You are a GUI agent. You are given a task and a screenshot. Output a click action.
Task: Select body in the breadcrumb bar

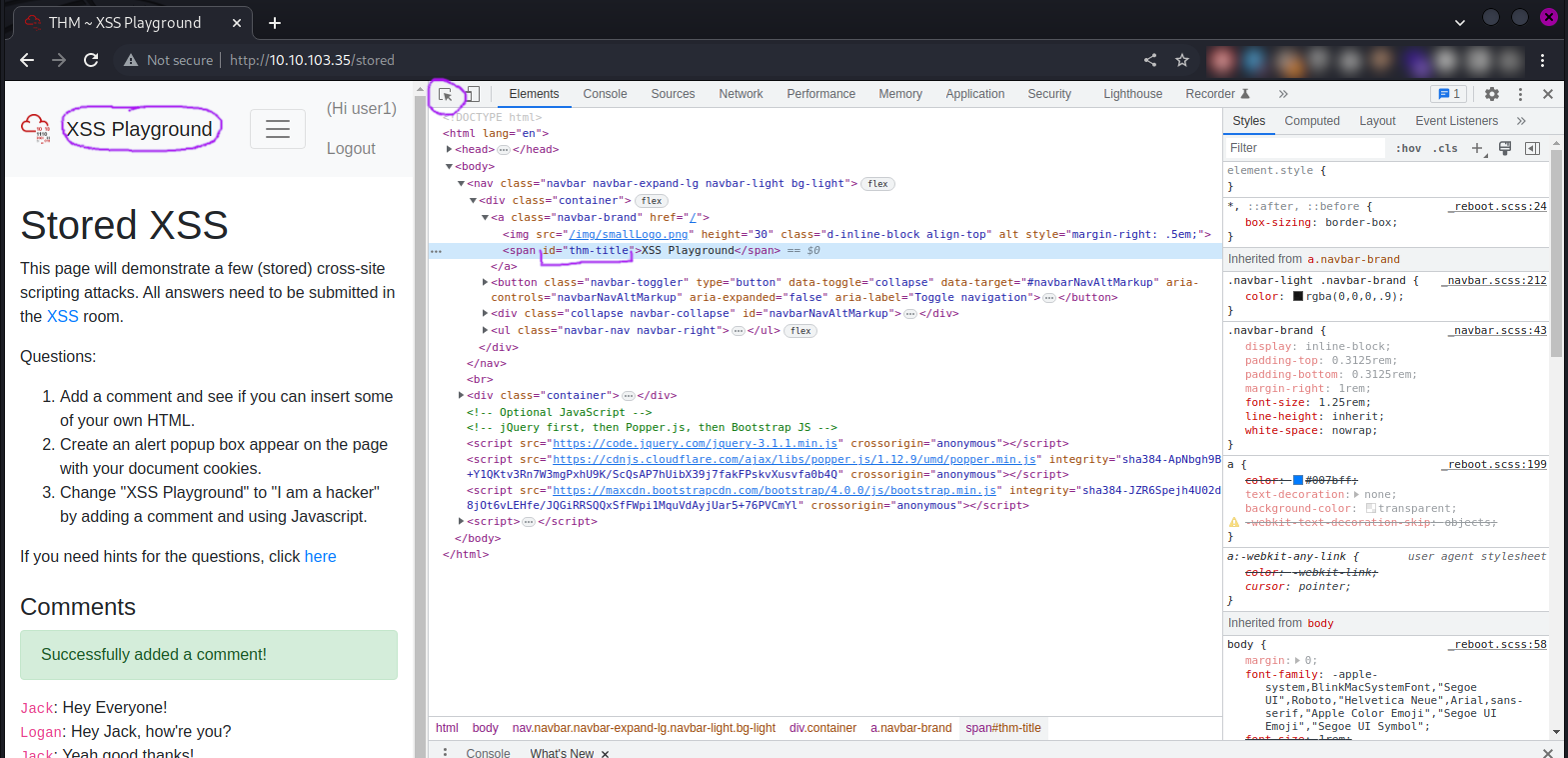[485, 728]
